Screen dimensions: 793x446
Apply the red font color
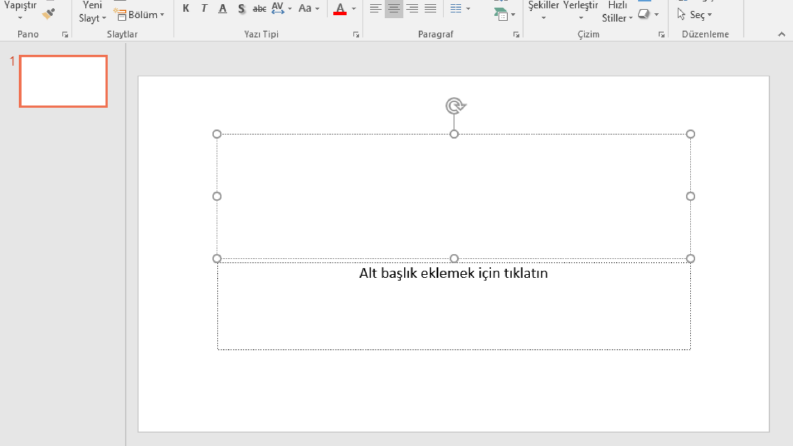coord(340,9)
